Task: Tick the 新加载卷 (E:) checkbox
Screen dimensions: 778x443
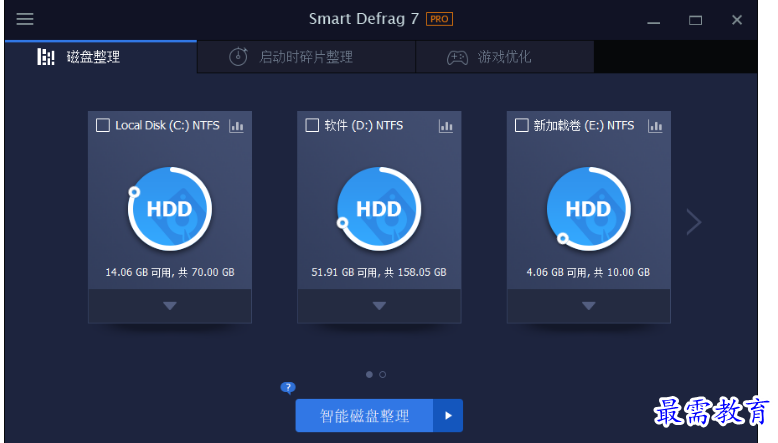Action: tap(521, 125)
